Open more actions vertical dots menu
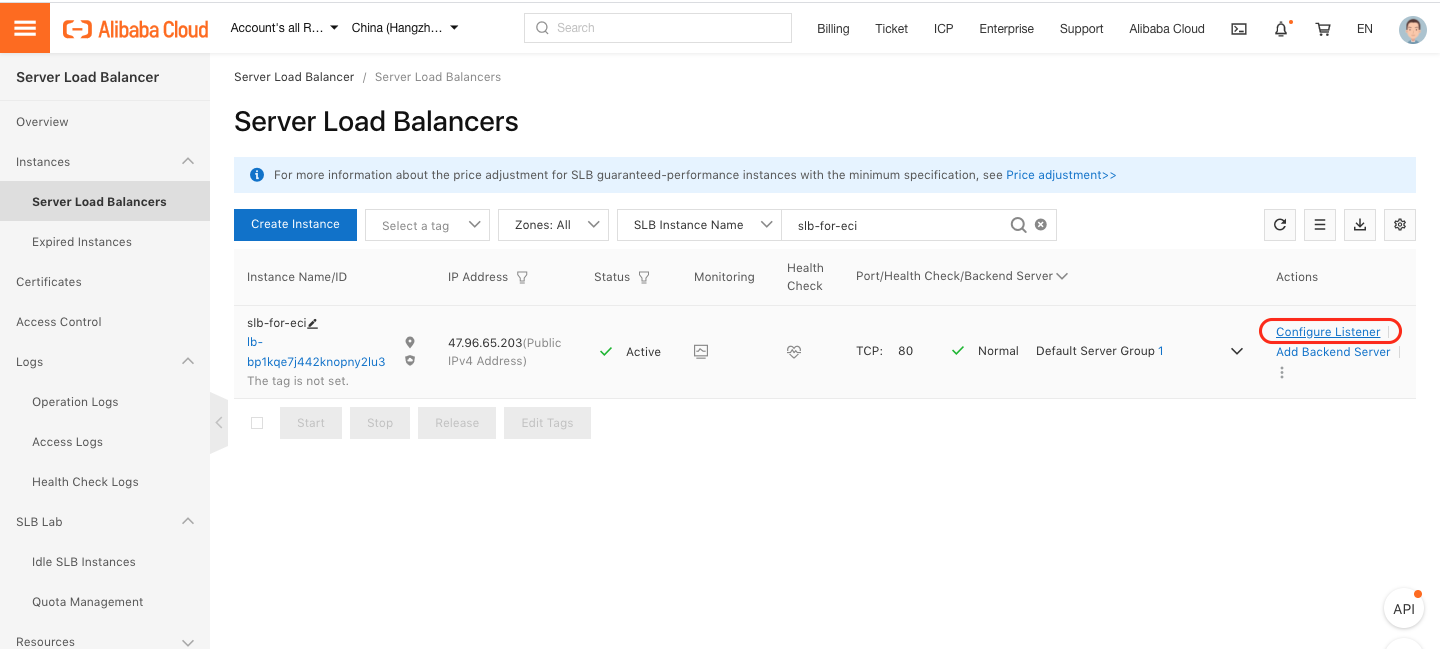The height and width of the screenshot is (649, 1440). (1282, 373)
